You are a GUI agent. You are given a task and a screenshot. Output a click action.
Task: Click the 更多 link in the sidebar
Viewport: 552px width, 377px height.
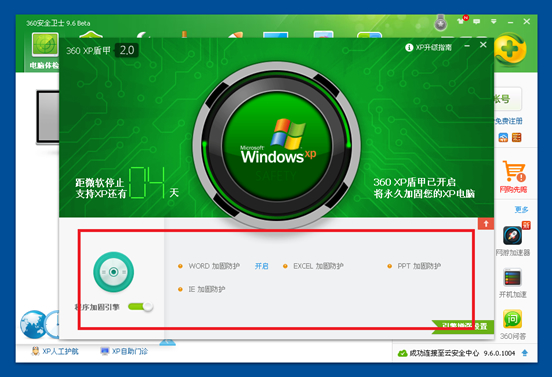click(521, 210)
